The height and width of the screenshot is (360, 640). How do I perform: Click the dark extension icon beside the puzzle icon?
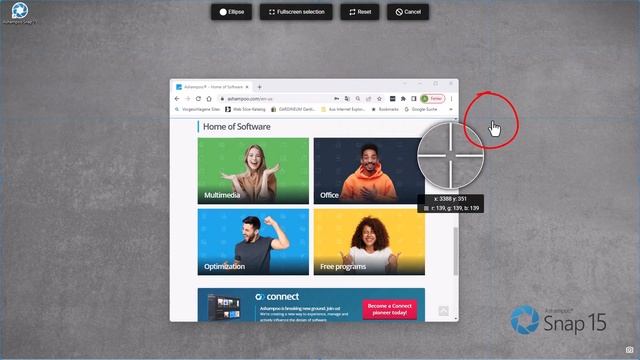(392, 99)
